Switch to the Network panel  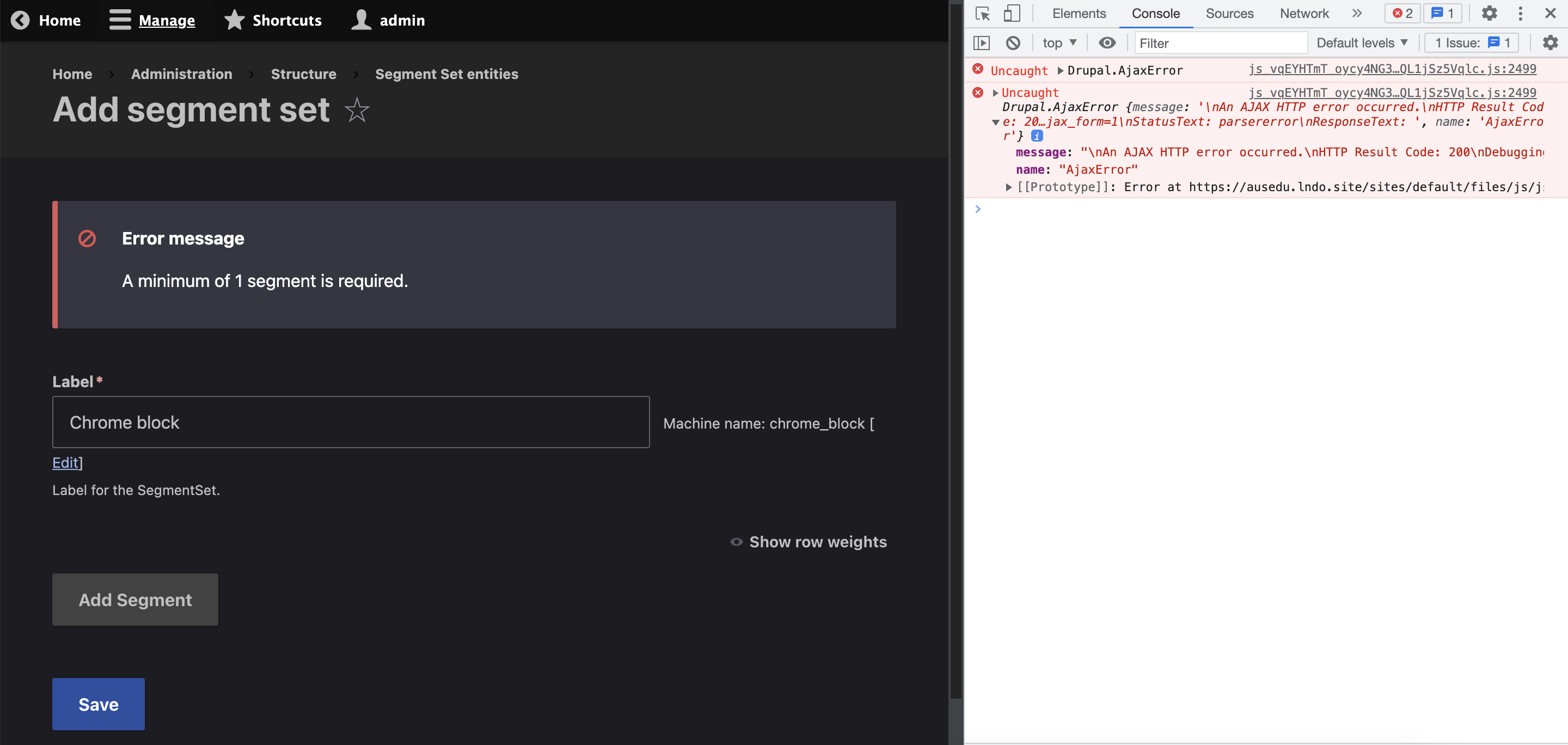[1303, 14]
